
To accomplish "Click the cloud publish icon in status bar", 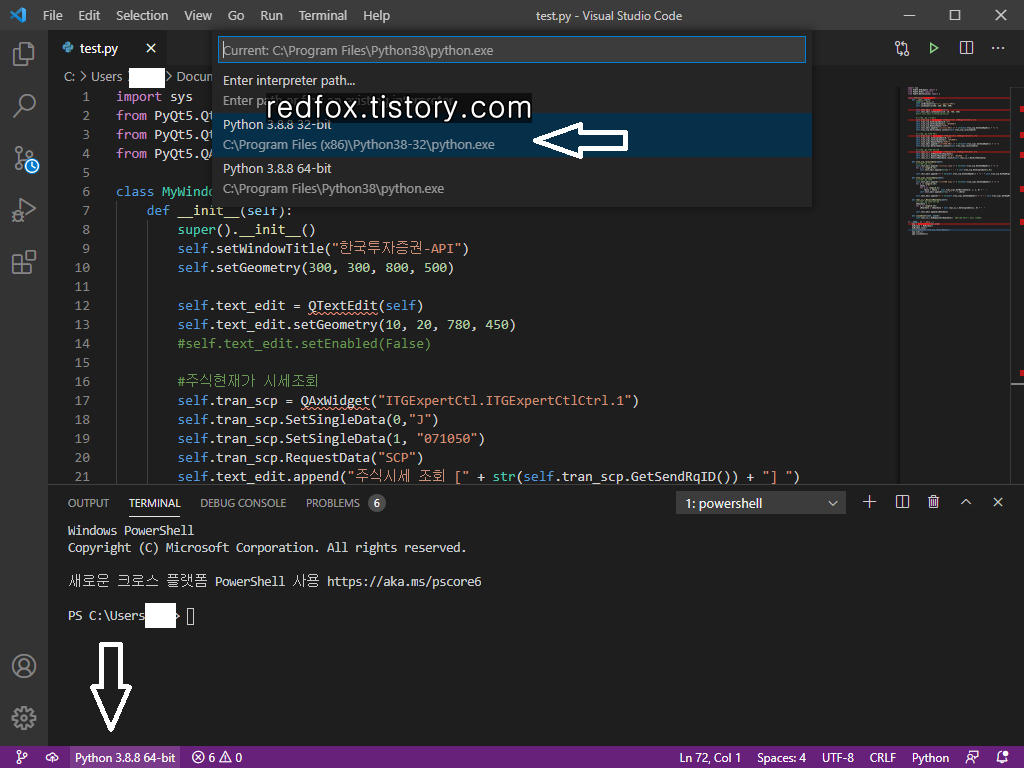I will 52,758.
